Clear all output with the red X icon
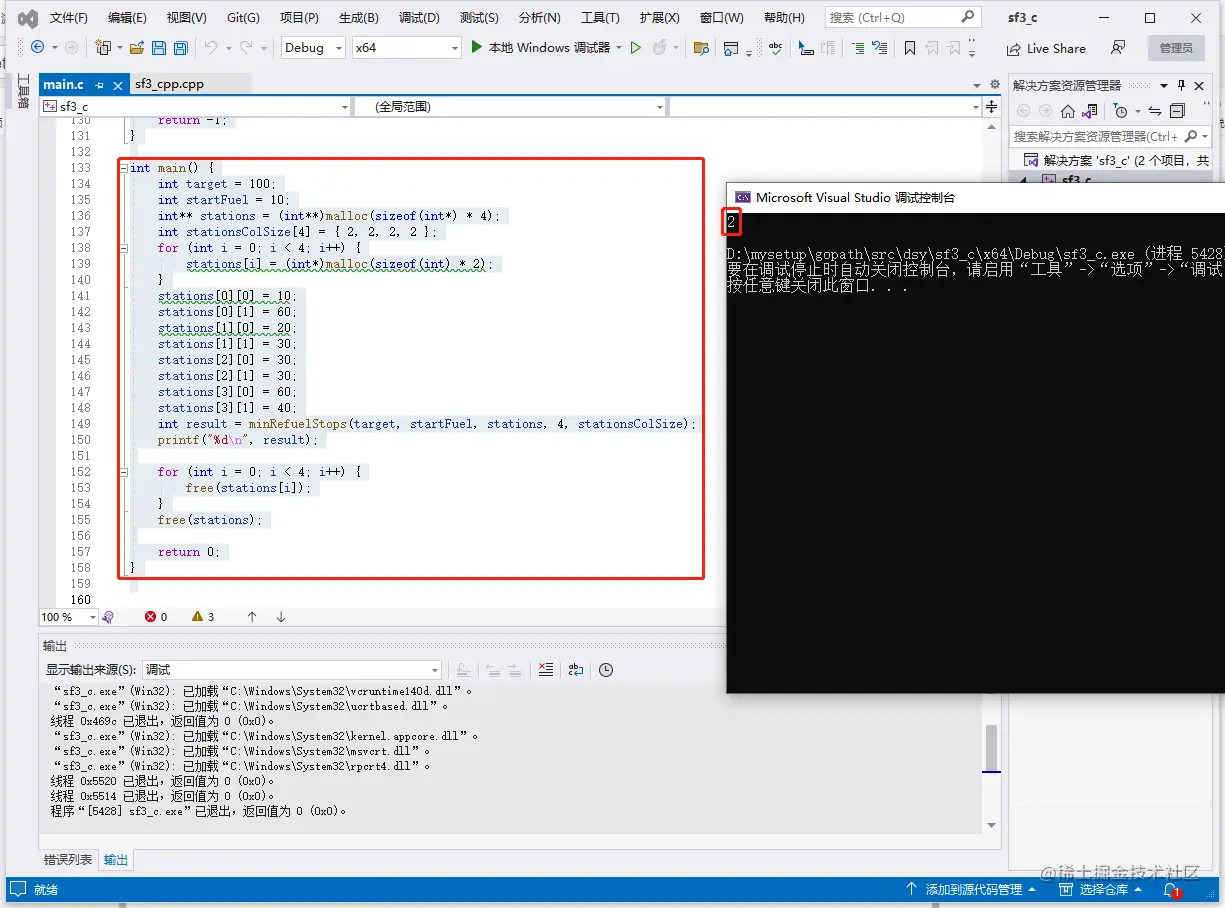Viewport: 1225px width, 908px height. click(x=545, y=670)
